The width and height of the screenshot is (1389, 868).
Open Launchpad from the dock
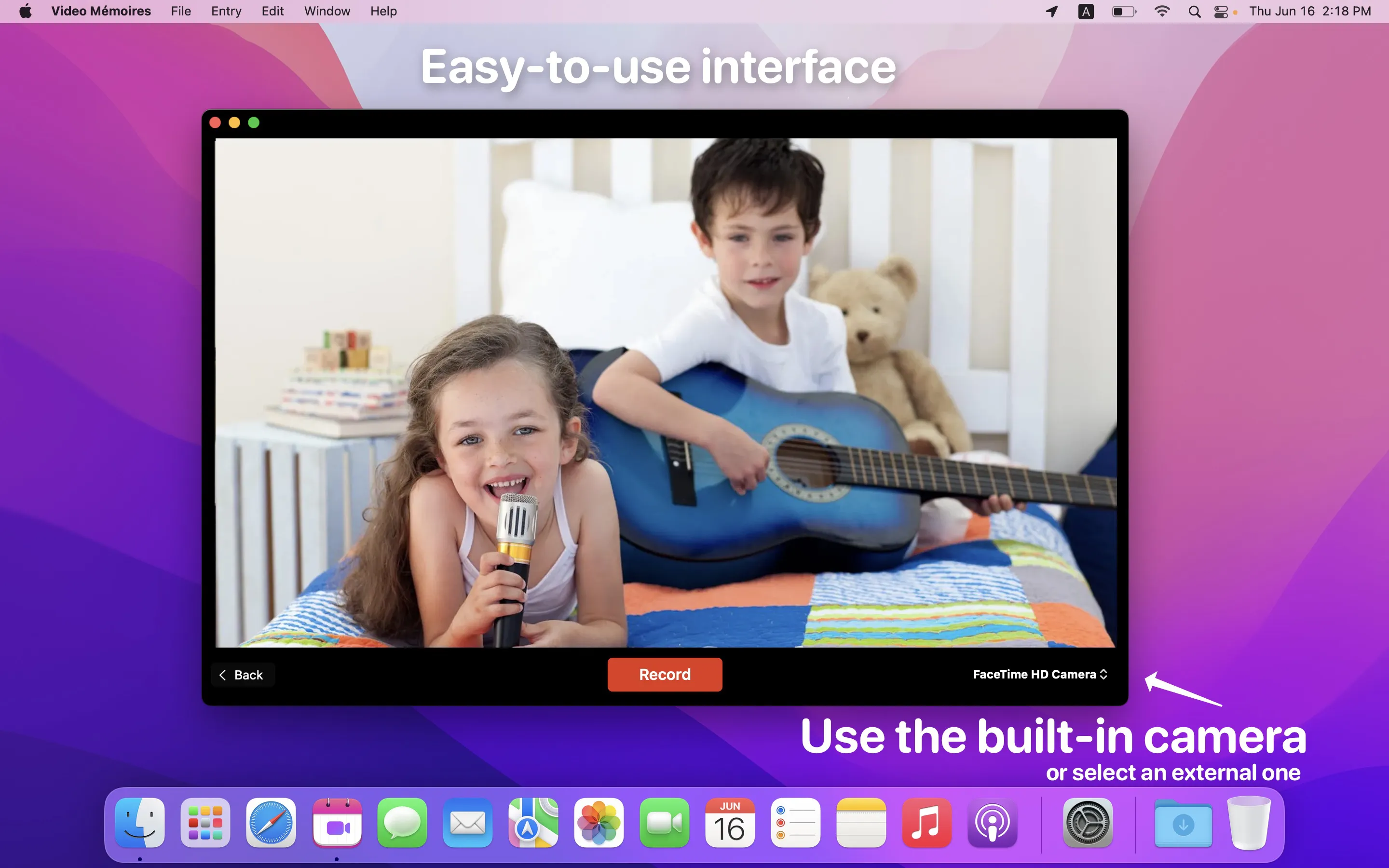(x=205, y=823)
